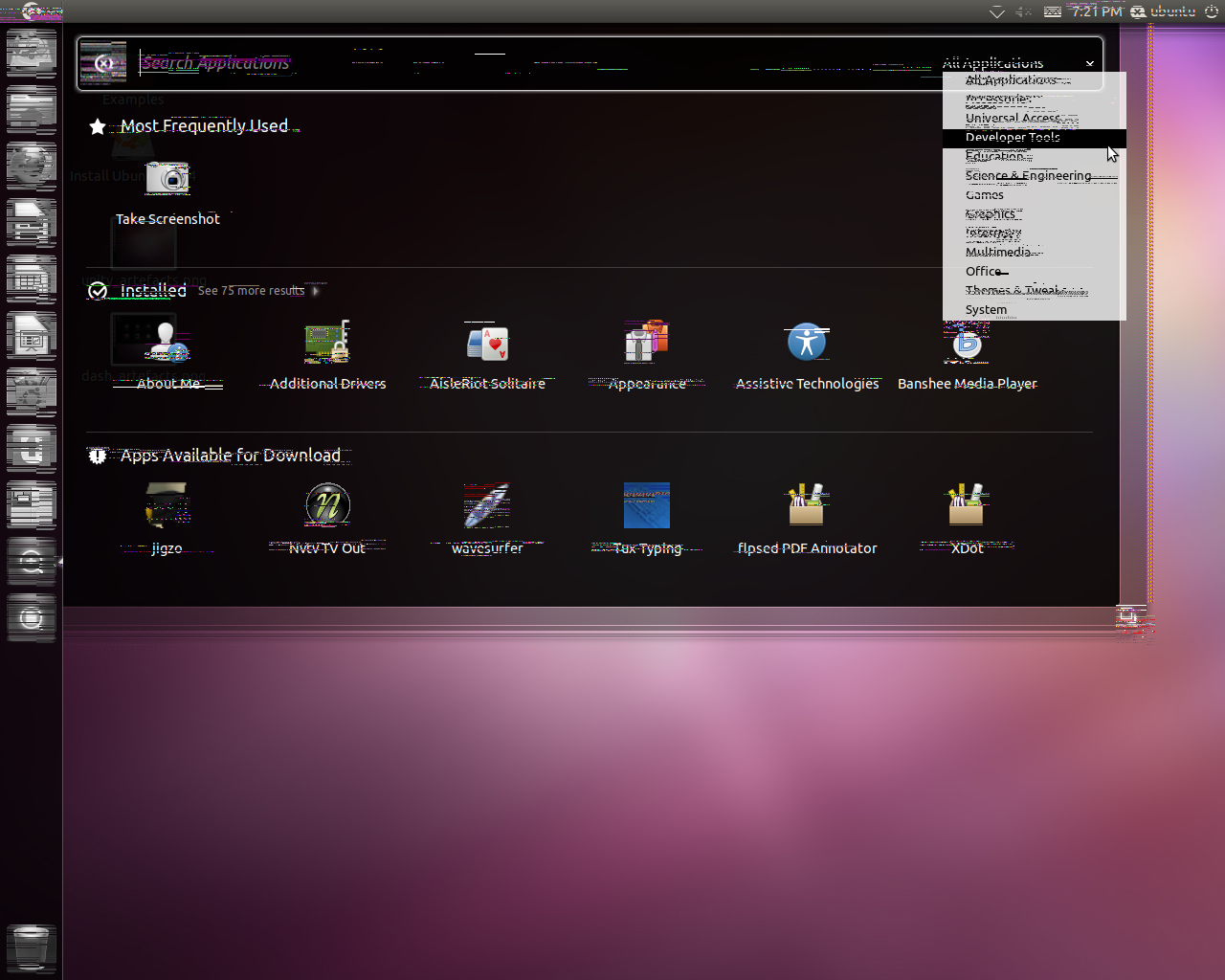1225x980 pixels.
Task: Open AisleRiot Solitaire card game
Action: (x=487, y=344)
